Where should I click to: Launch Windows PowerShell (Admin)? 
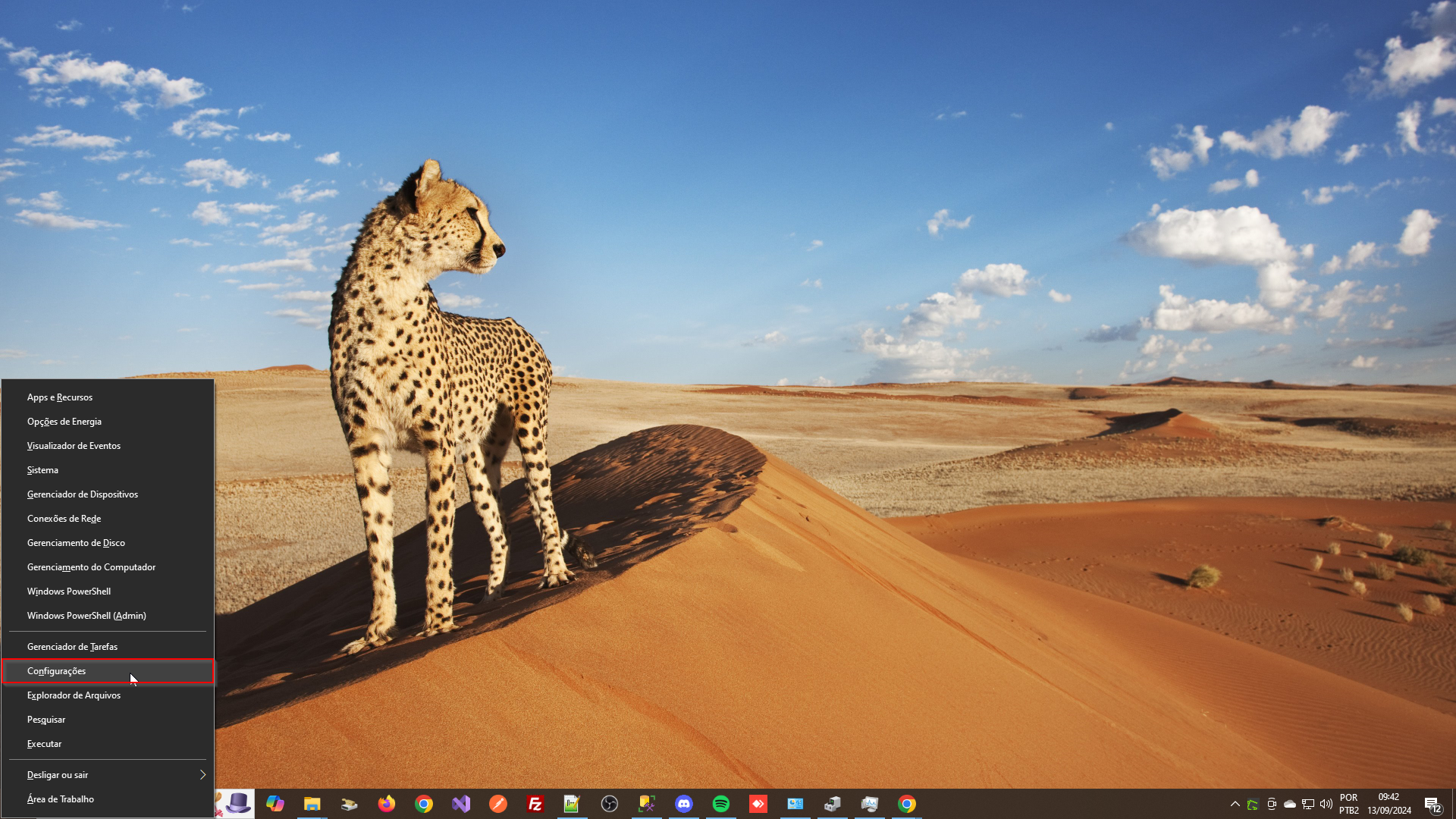[108, 616]
